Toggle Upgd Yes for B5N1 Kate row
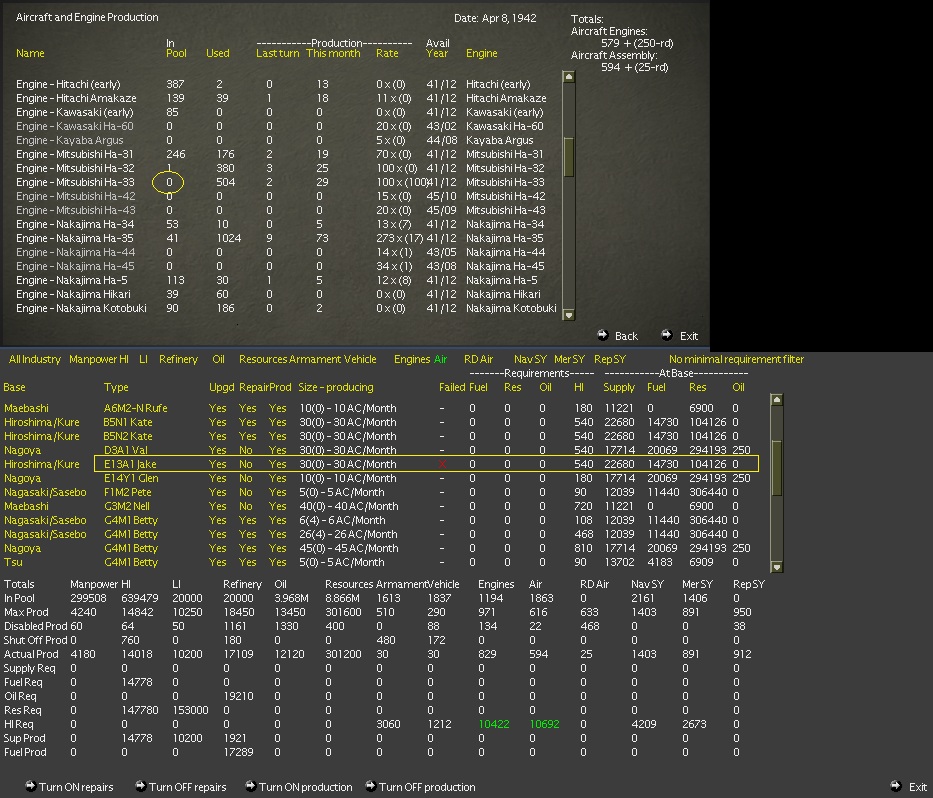Image resolution: width=933 pixels, height=798 pixels. 217,423
